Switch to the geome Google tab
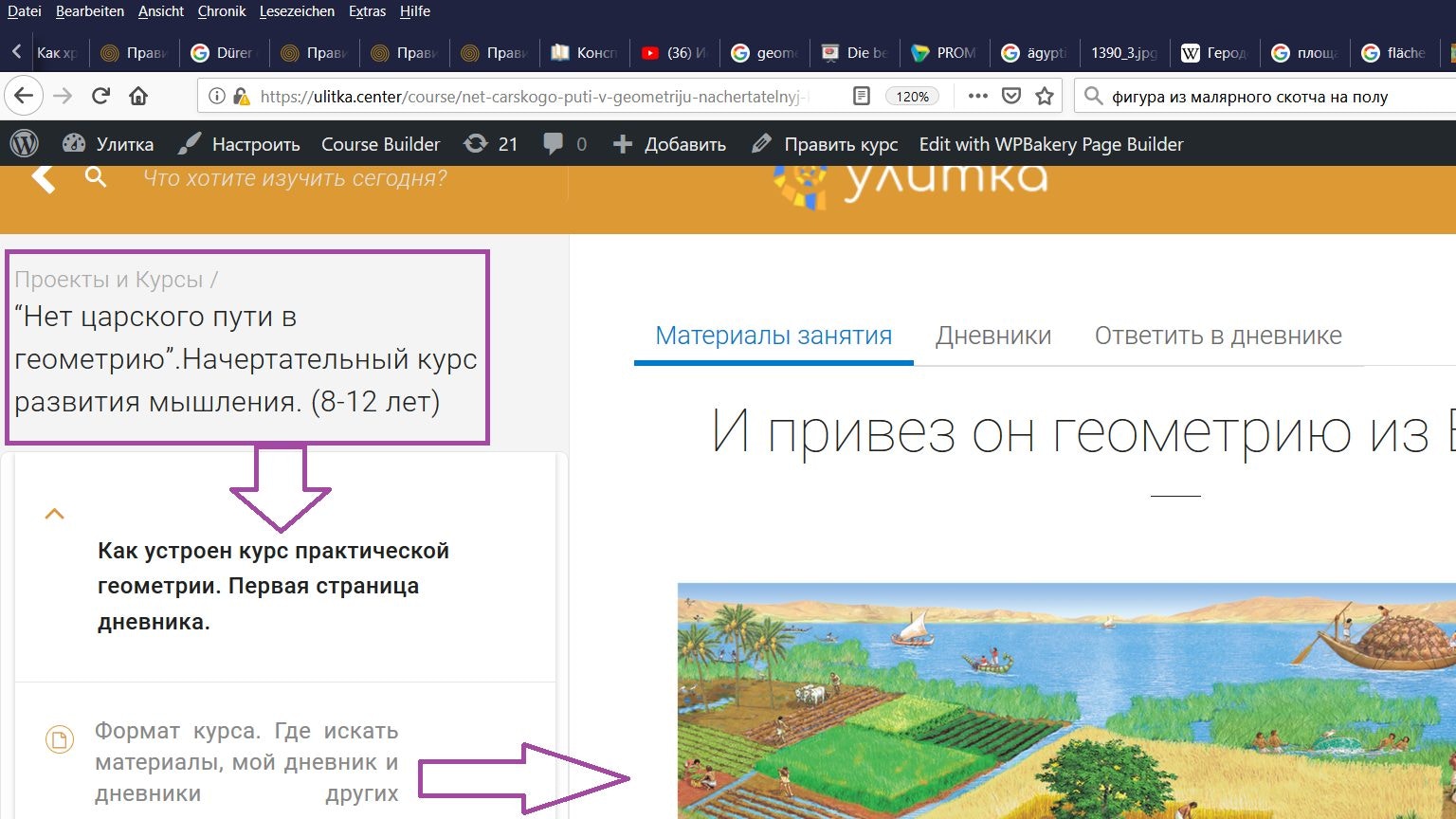The image size is (1456, 819). (764, 53)
